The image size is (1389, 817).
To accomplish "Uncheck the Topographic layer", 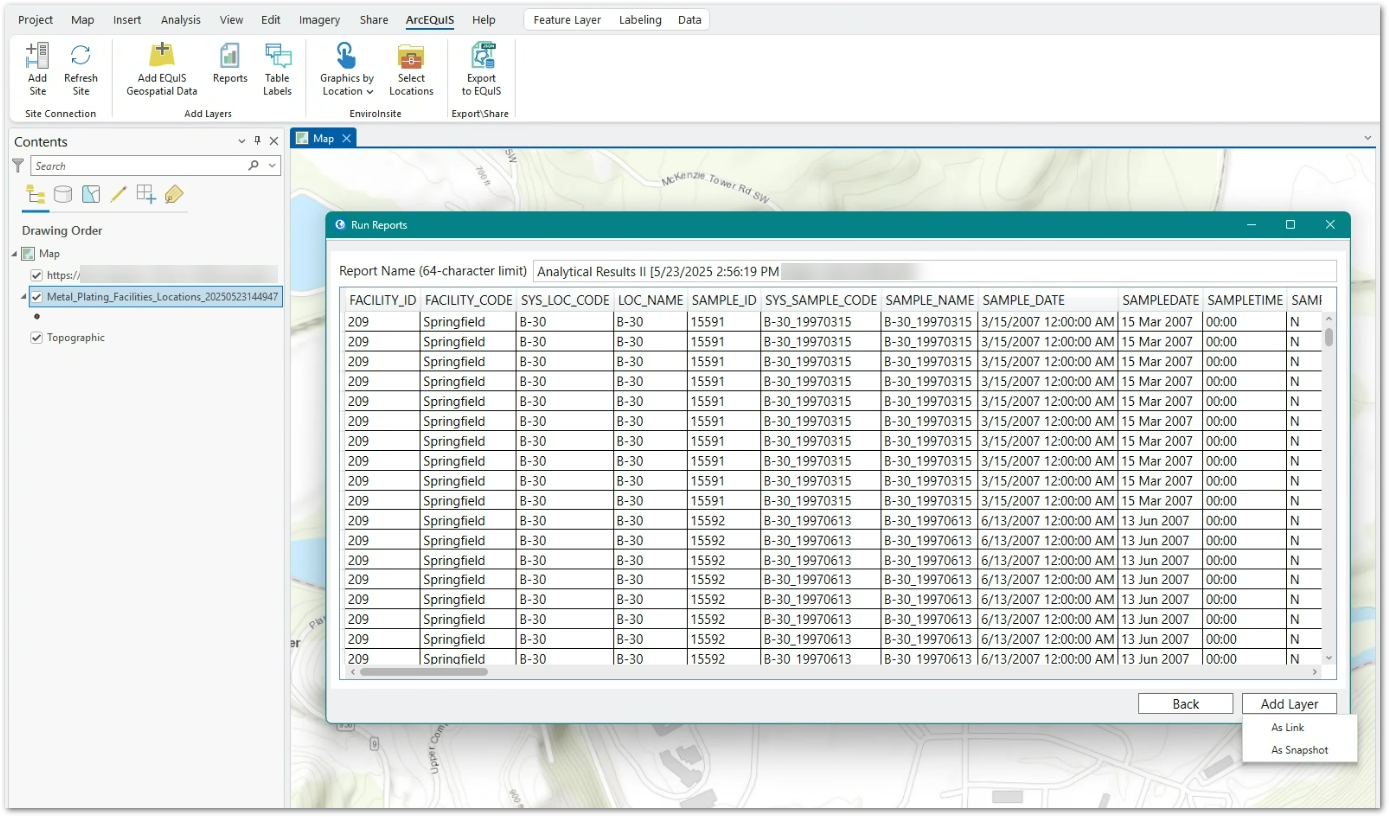I will [x=37, y=337].
